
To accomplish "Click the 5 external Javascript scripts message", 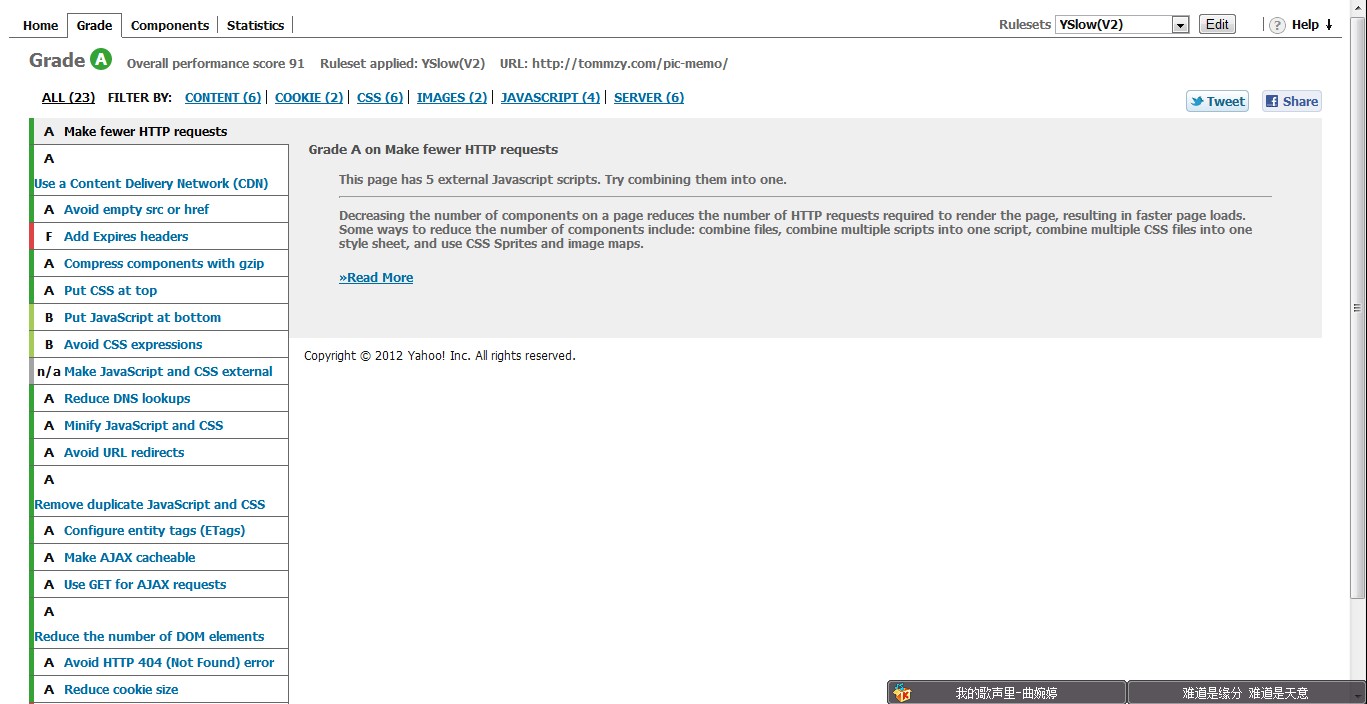I will (563, 180).
